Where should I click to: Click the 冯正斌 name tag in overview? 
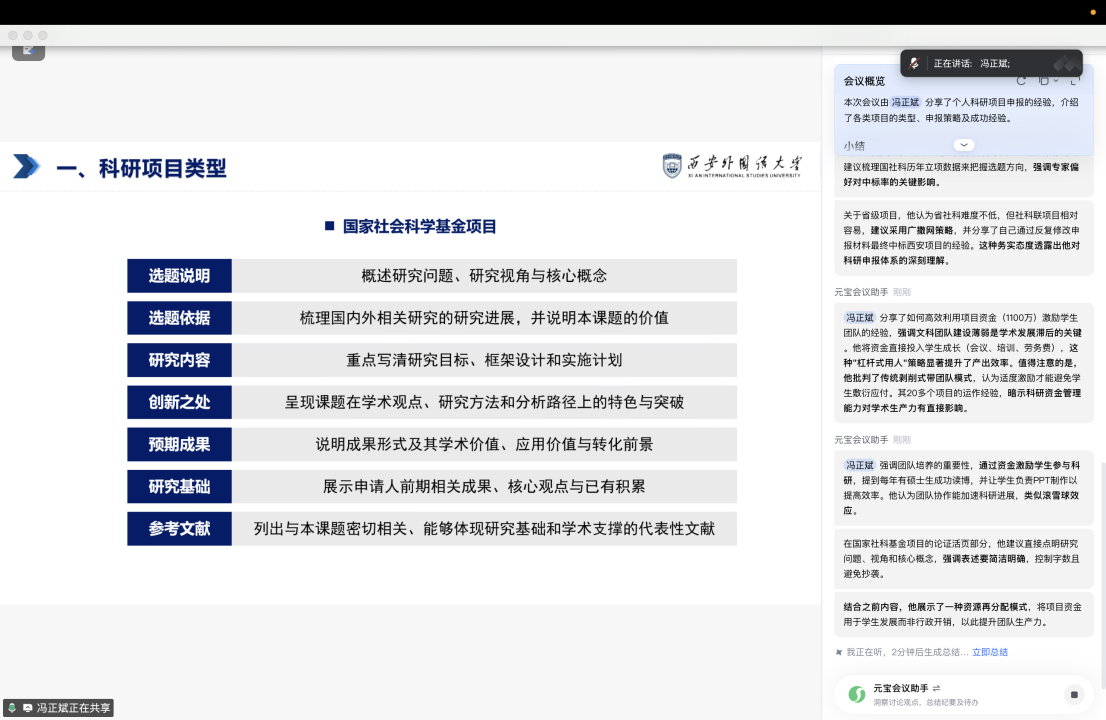905,102
